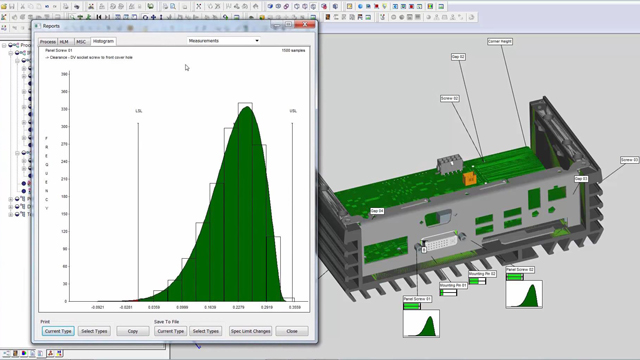Screen dimensions: 640x360
Task: Click the open folder icon in toolbar
Action: 4,7
